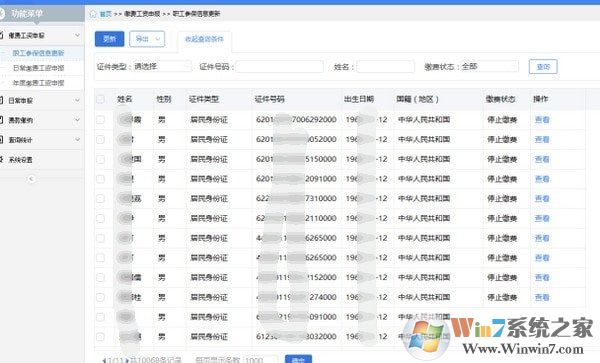Click the home icon in the breadcrumb

click(x=93, y=14)
